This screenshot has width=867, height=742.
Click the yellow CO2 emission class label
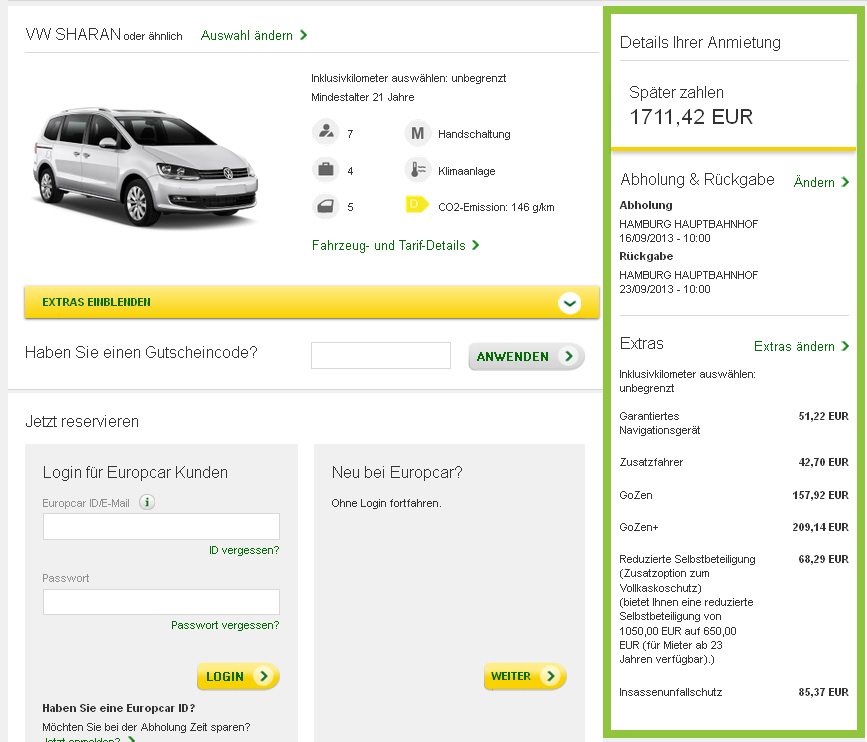416,205
